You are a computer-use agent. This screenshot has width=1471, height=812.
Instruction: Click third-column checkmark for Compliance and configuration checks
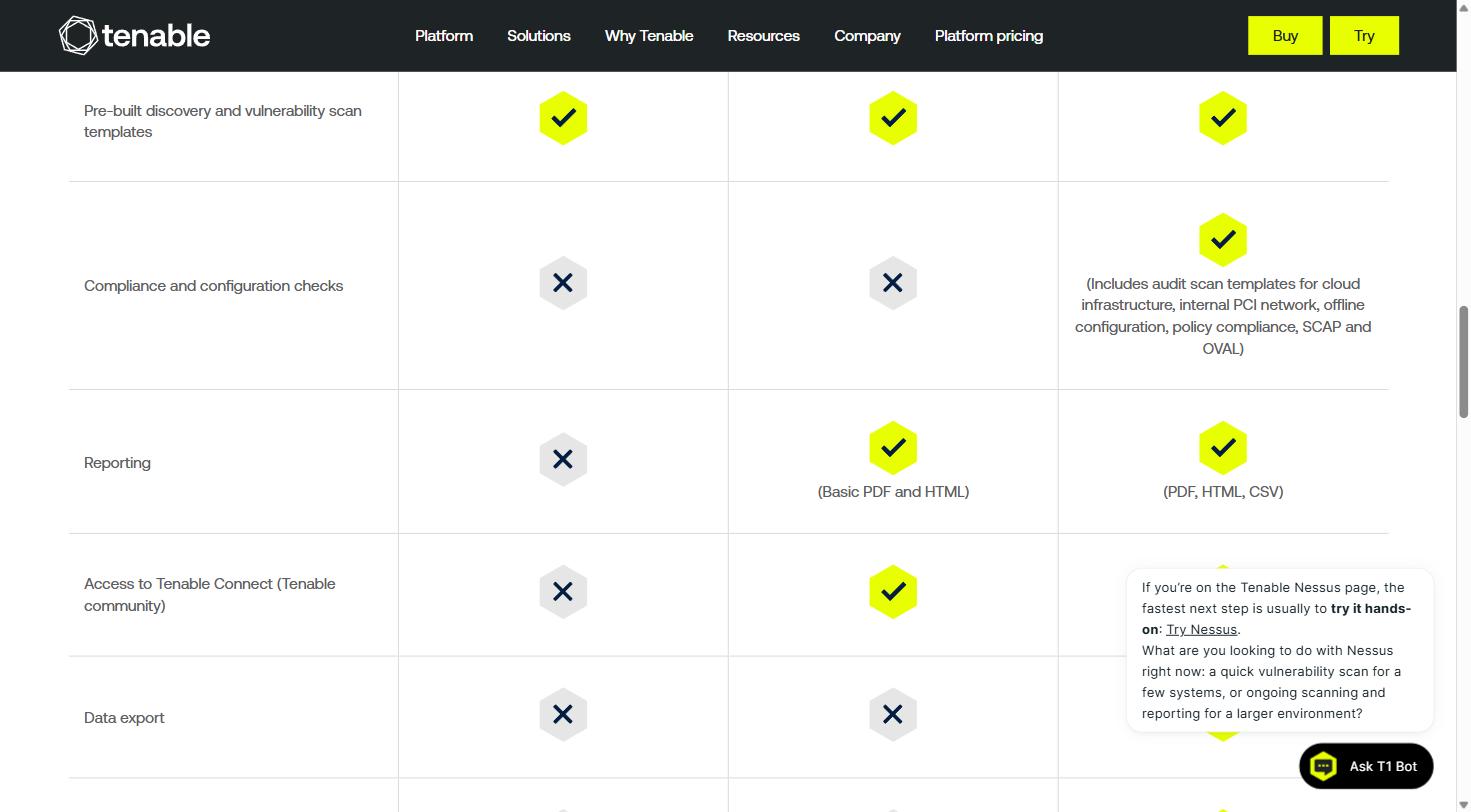pos(1223,240)
